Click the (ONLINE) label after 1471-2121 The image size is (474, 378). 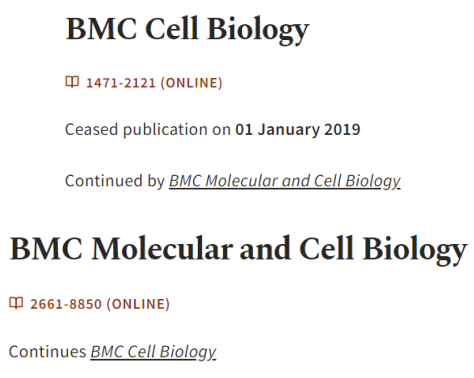(x=192, y=83)
